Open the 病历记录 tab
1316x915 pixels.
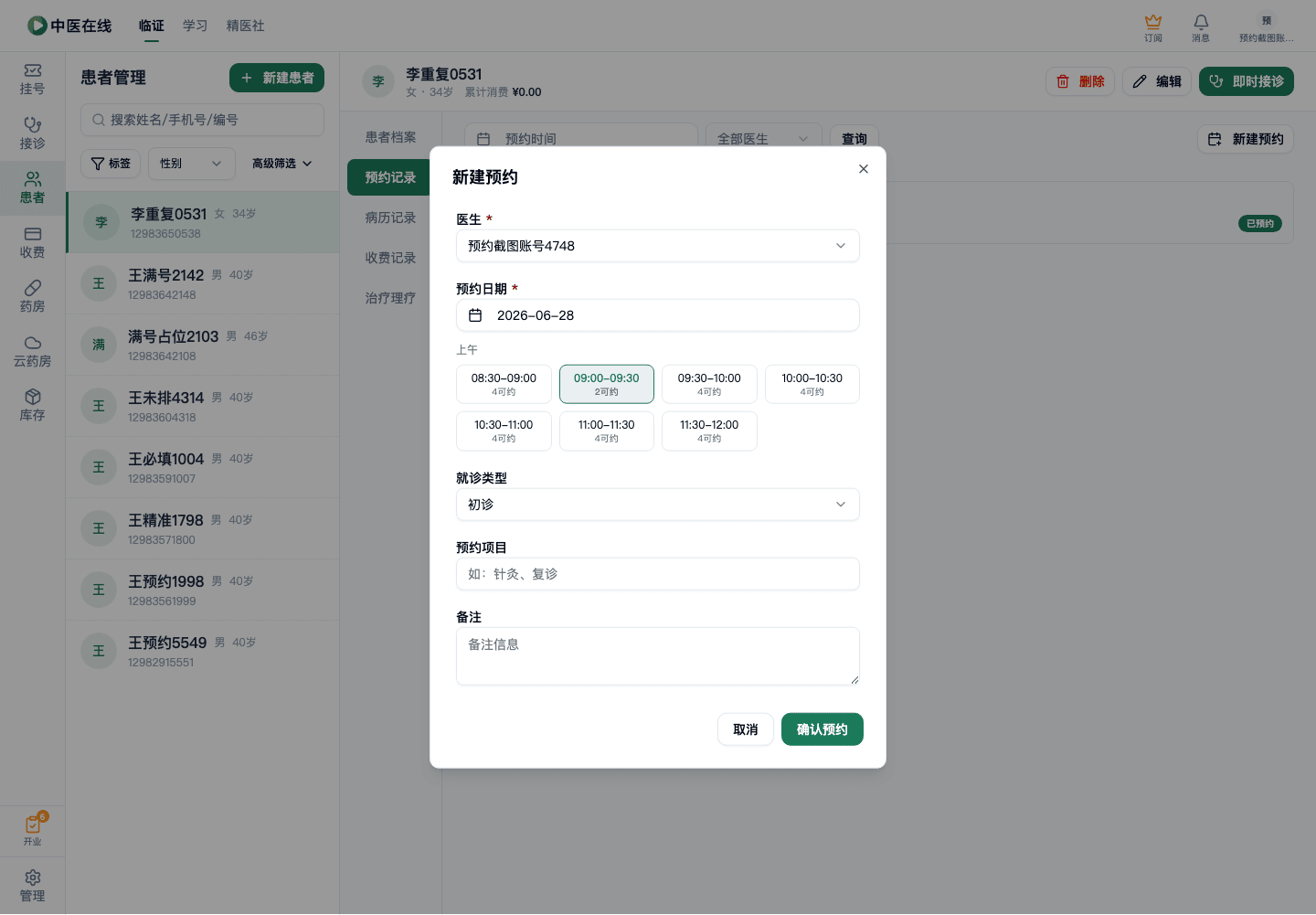click(390, 218)
